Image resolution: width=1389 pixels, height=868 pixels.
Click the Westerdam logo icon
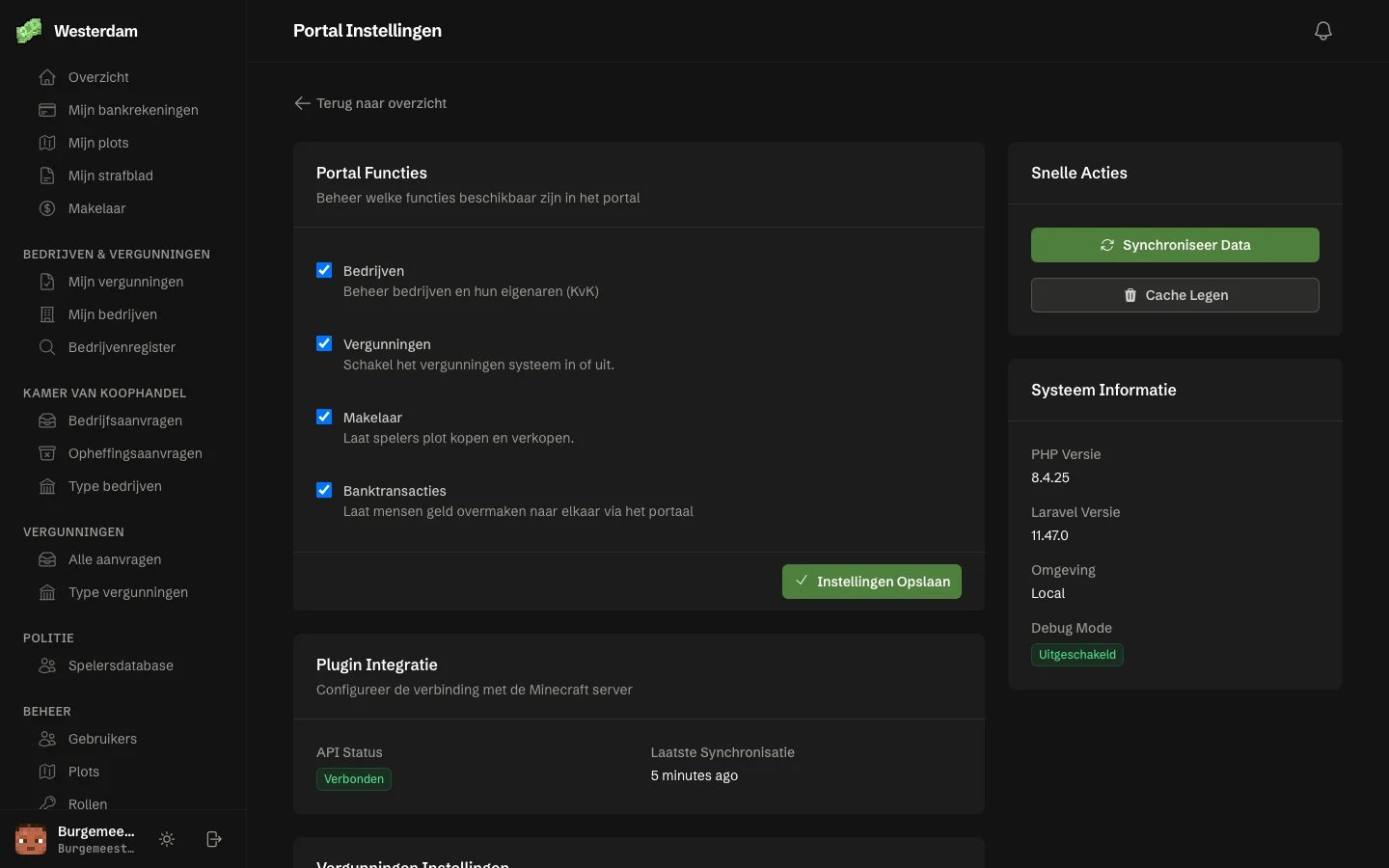(x=29, y=31)
